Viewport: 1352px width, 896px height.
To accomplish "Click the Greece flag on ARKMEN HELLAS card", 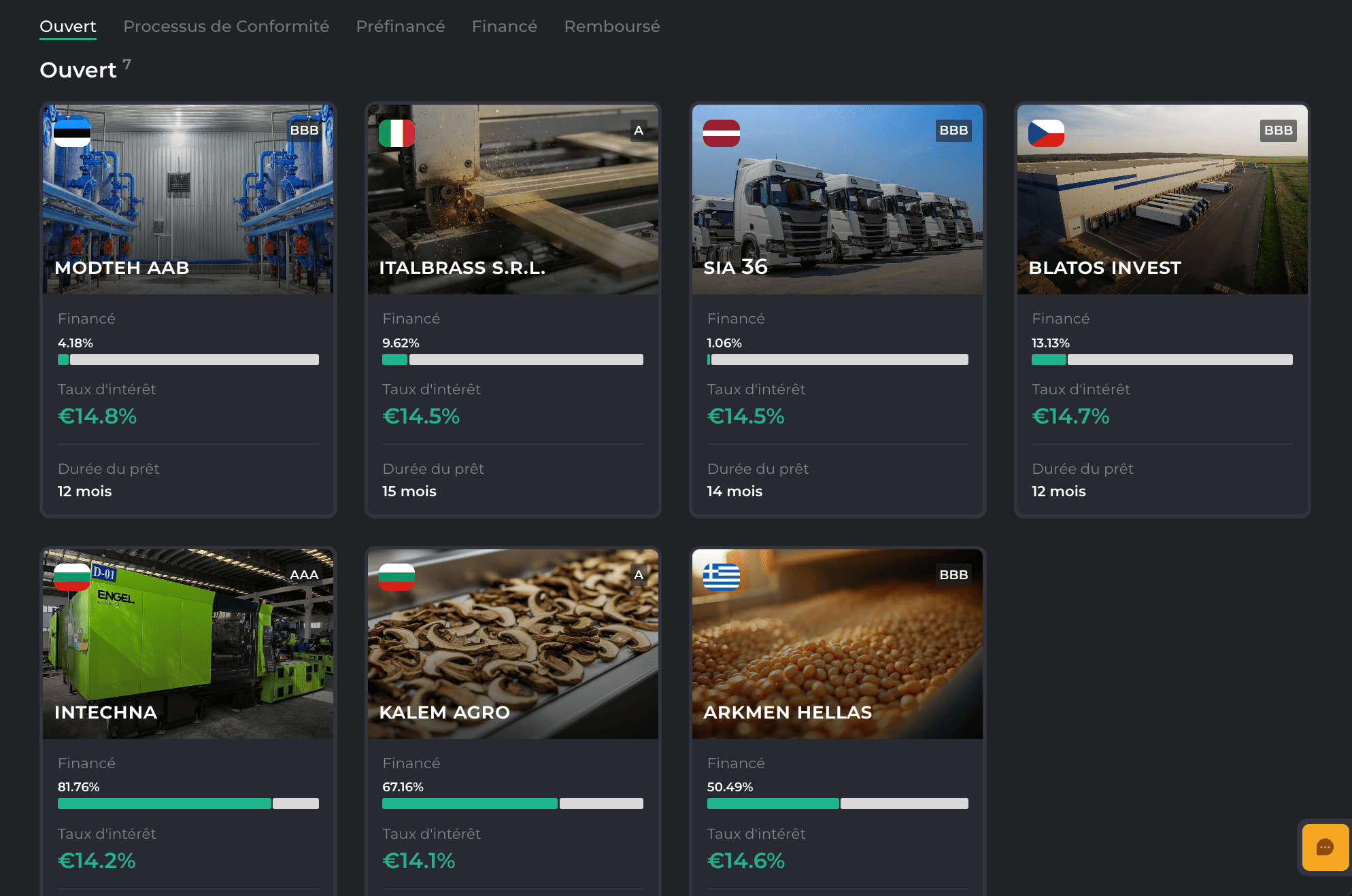I will pos(721,576).
